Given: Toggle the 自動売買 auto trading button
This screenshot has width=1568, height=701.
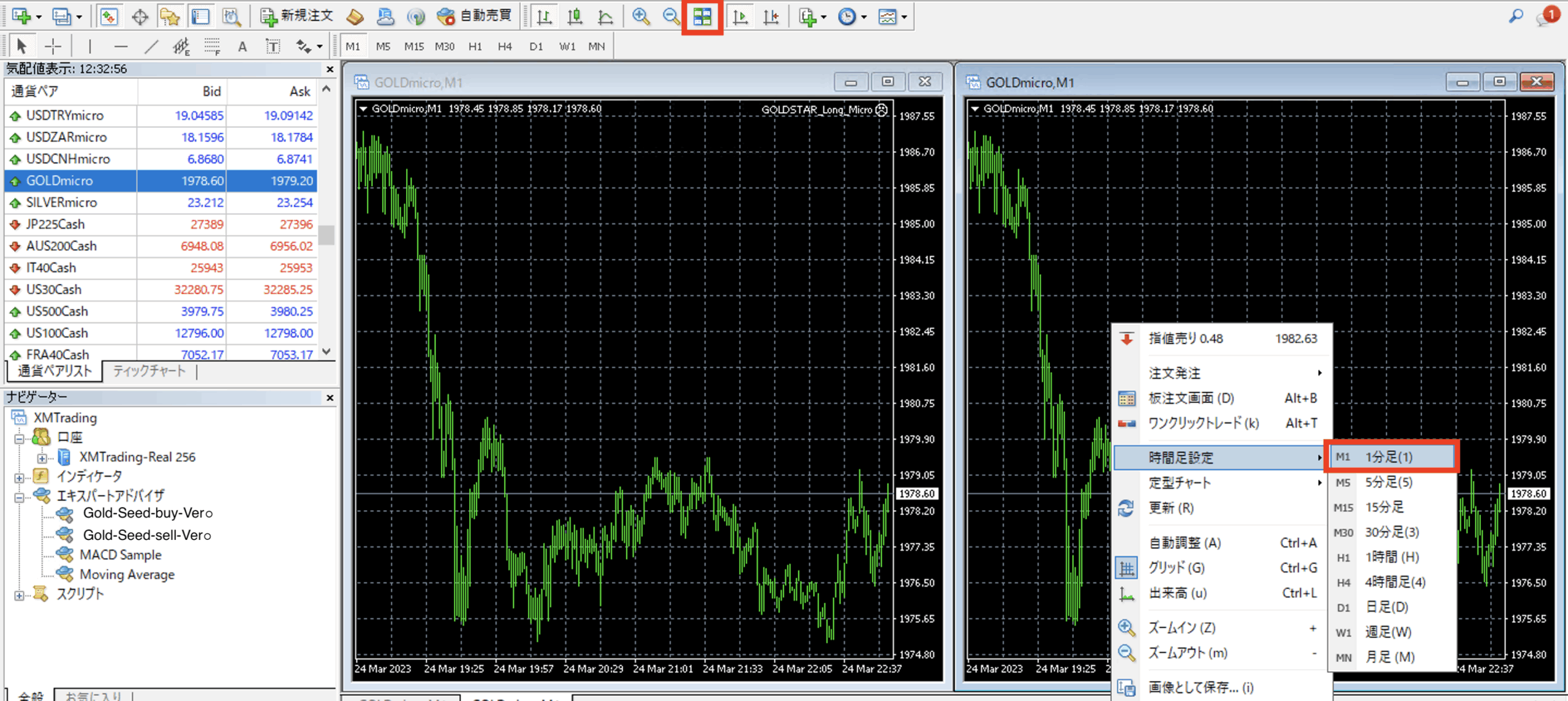Looking at the screenshot, I should [475, 17].
